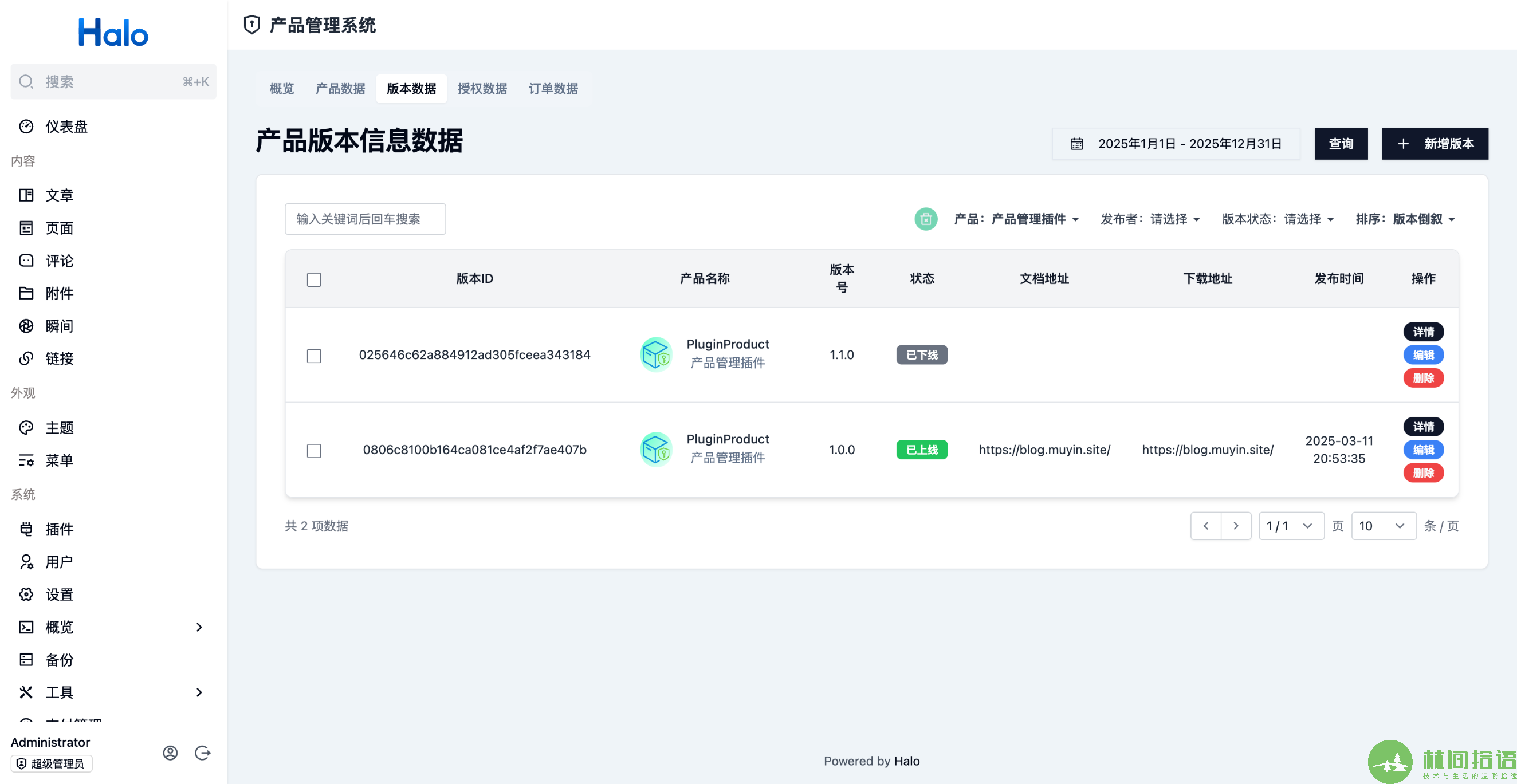Click PluginProduct icon in version 1.0.0 row
The width and height of the screenshot is (1517, 784).
coord(656,450)
